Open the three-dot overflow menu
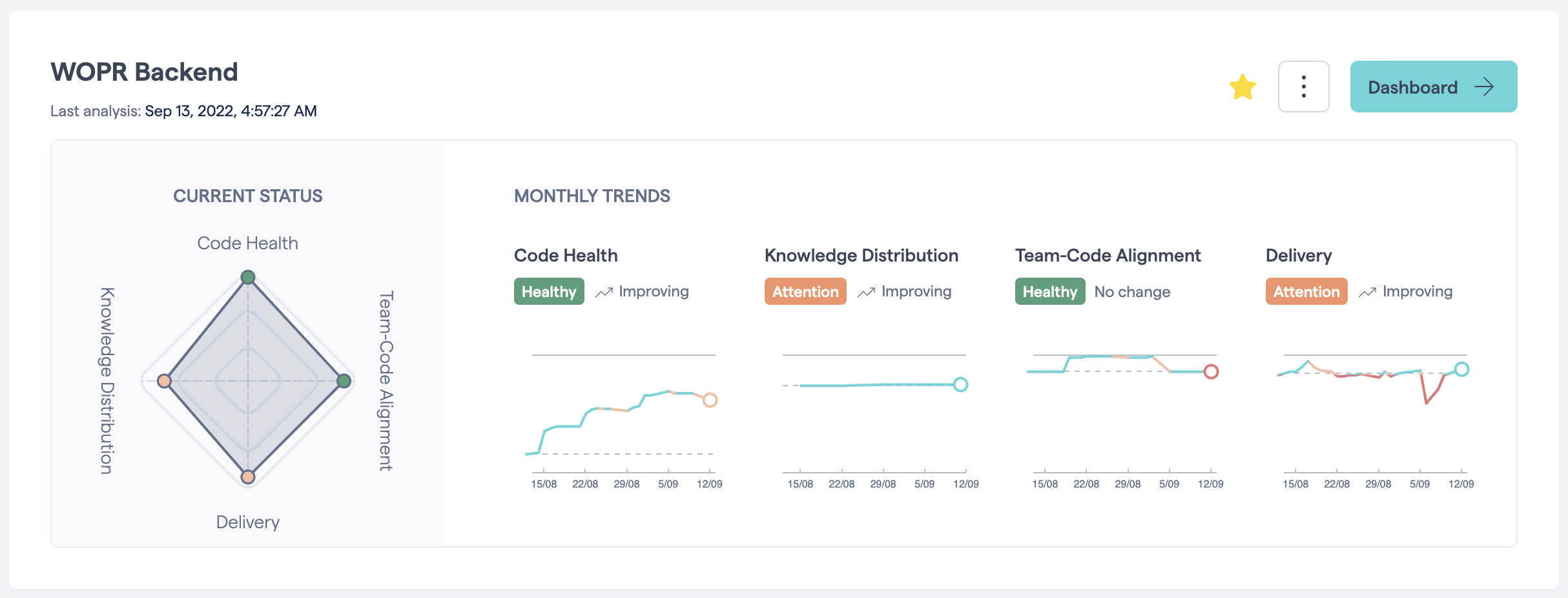Image resolution: width=1568 pixels, height=598 pixels. [x=1303, y=86]
